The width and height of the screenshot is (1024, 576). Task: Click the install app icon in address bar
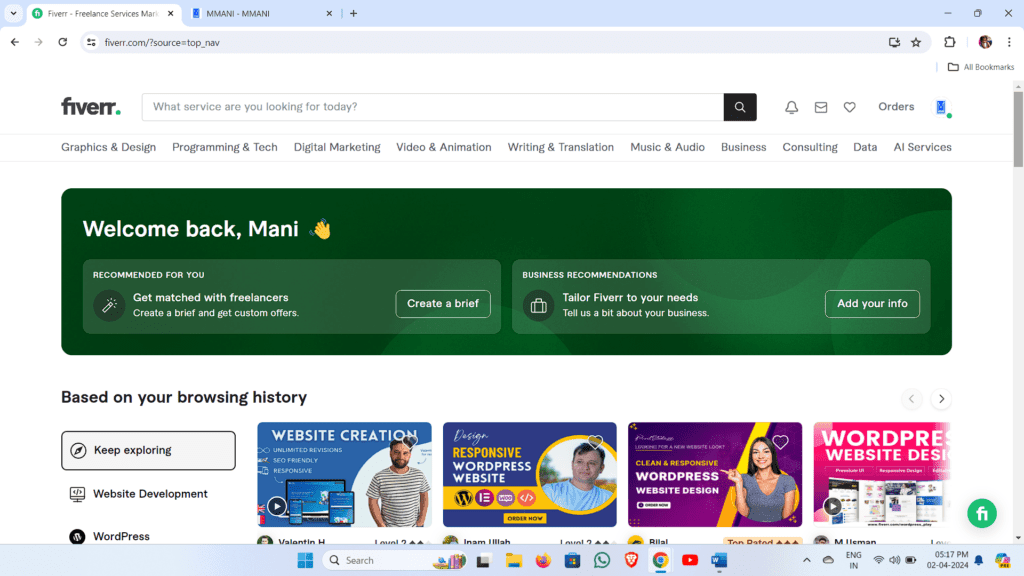894,42
